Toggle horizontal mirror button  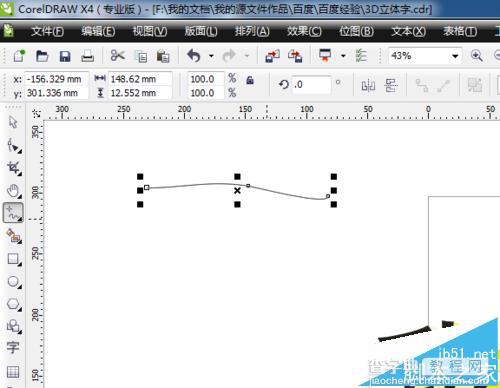(x=368, y=86)
